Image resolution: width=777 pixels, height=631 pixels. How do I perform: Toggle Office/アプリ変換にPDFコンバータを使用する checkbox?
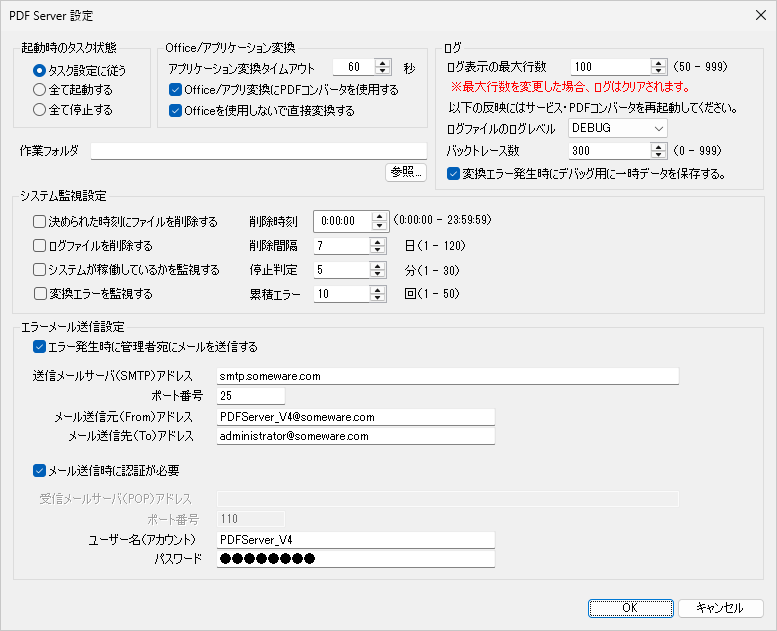pos(176,90)
